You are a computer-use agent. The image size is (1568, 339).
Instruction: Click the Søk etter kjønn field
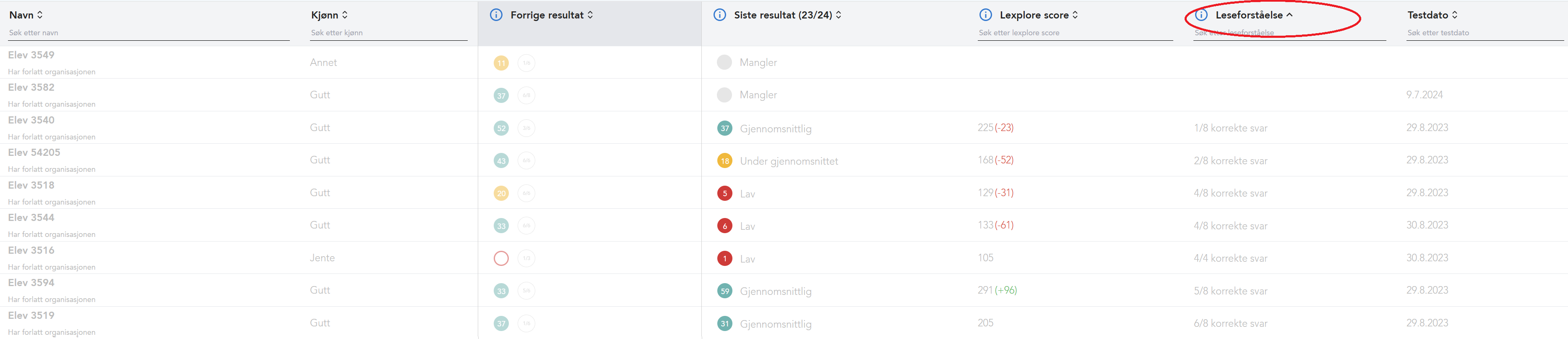[388, 33]
